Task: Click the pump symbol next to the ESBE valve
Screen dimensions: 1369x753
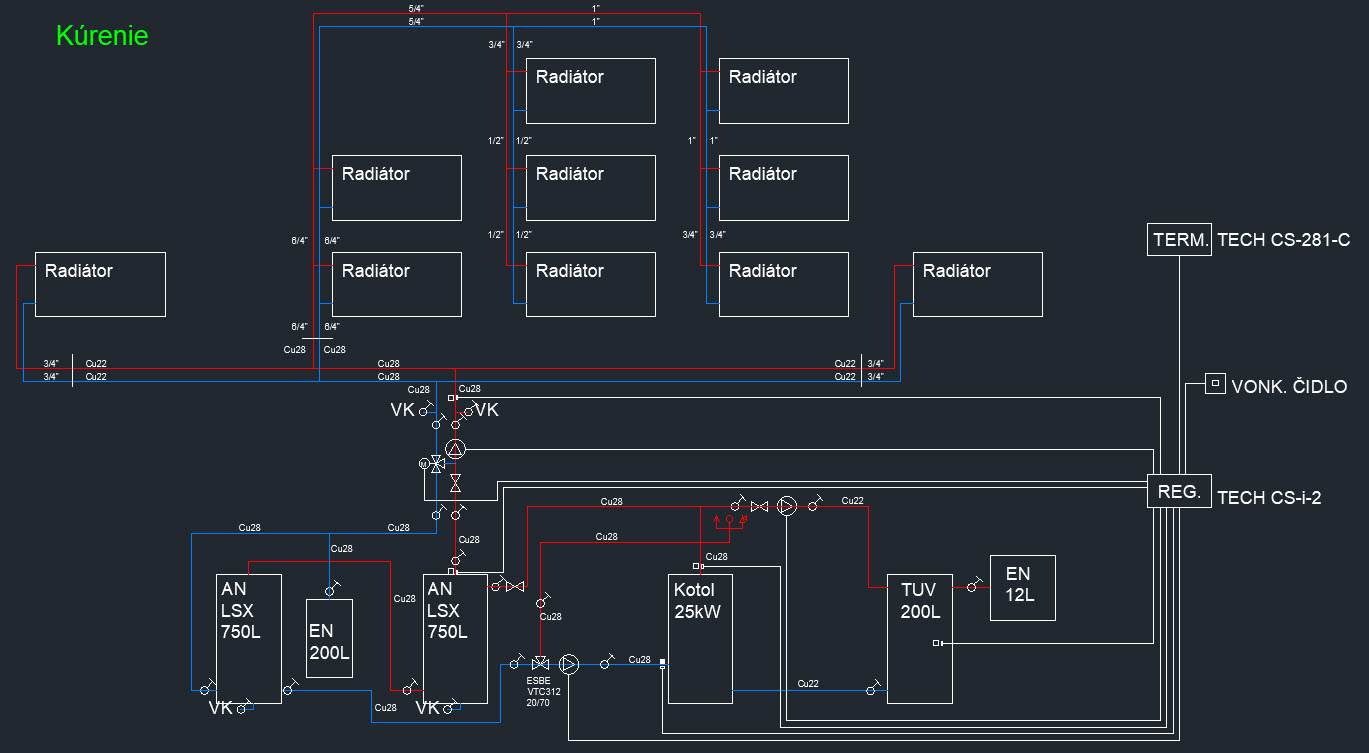Action: point(569,663)
